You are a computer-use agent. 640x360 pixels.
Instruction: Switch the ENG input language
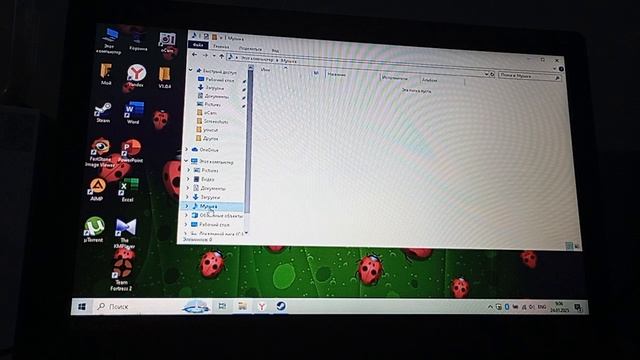pos(542,307)
